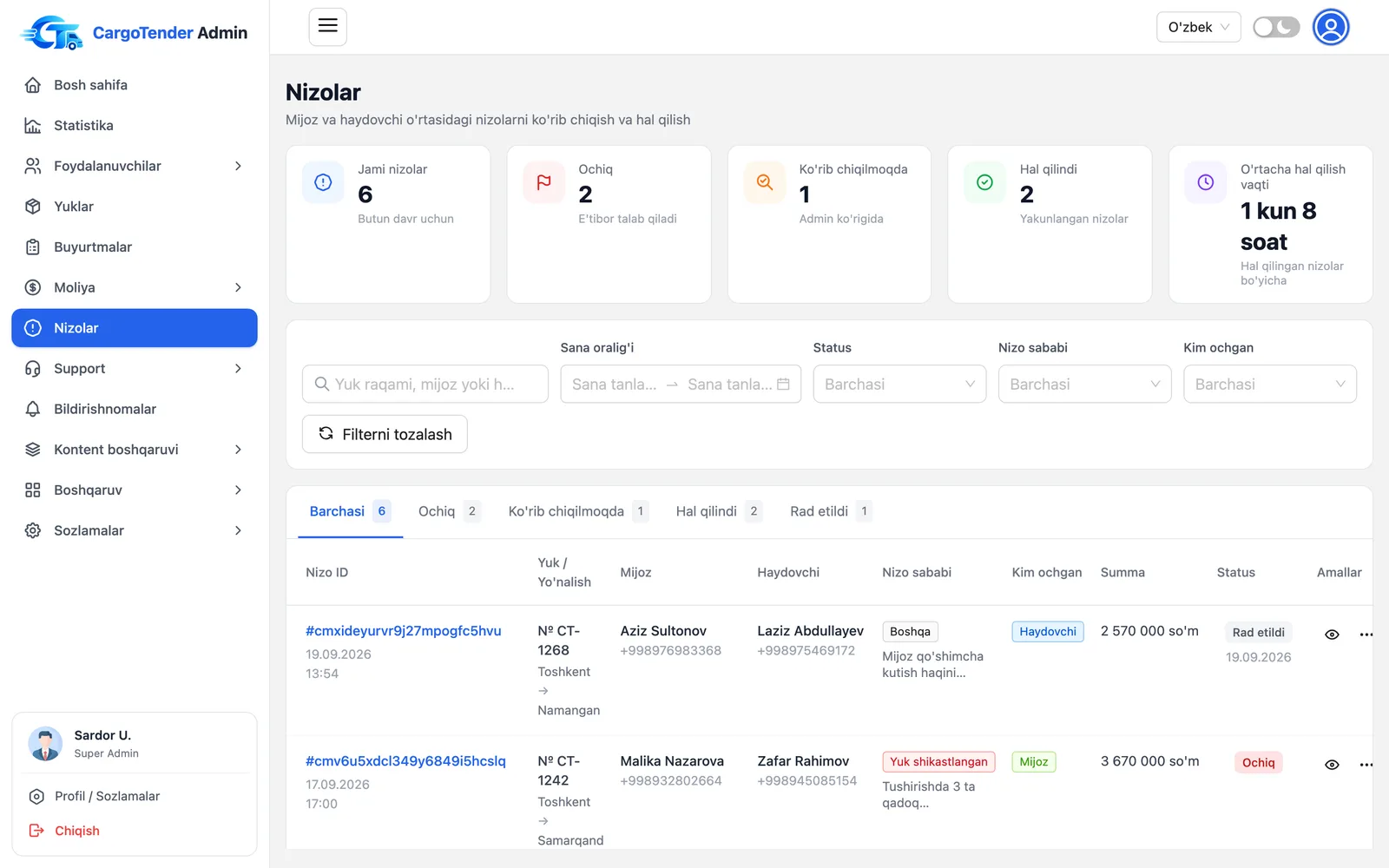Viewport: 1389px width, 868px height.
Task: Expand the Sozlamalar submenu
Action: (x=135, y=530)
